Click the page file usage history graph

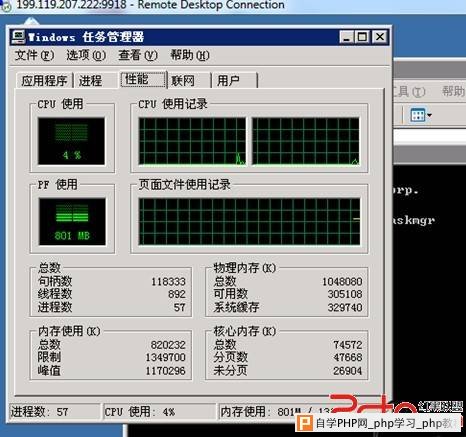tap(249, 222)
